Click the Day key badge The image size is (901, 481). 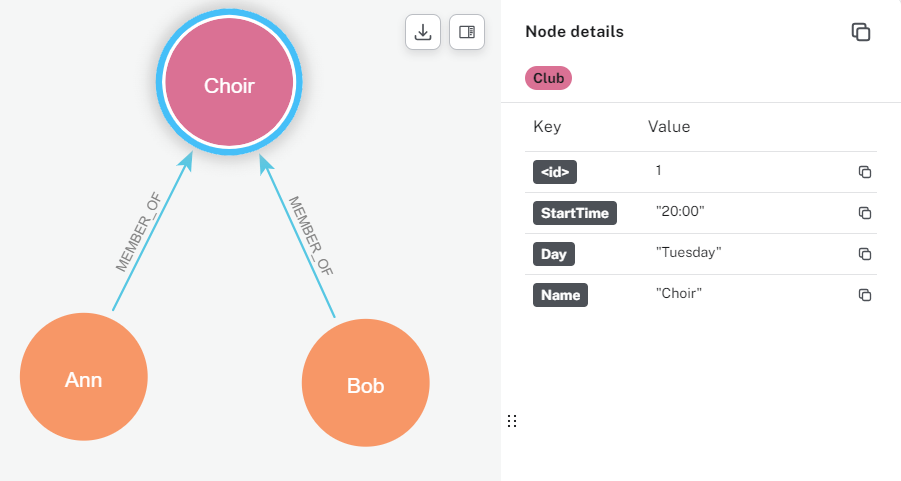click(x=553, y=254)
